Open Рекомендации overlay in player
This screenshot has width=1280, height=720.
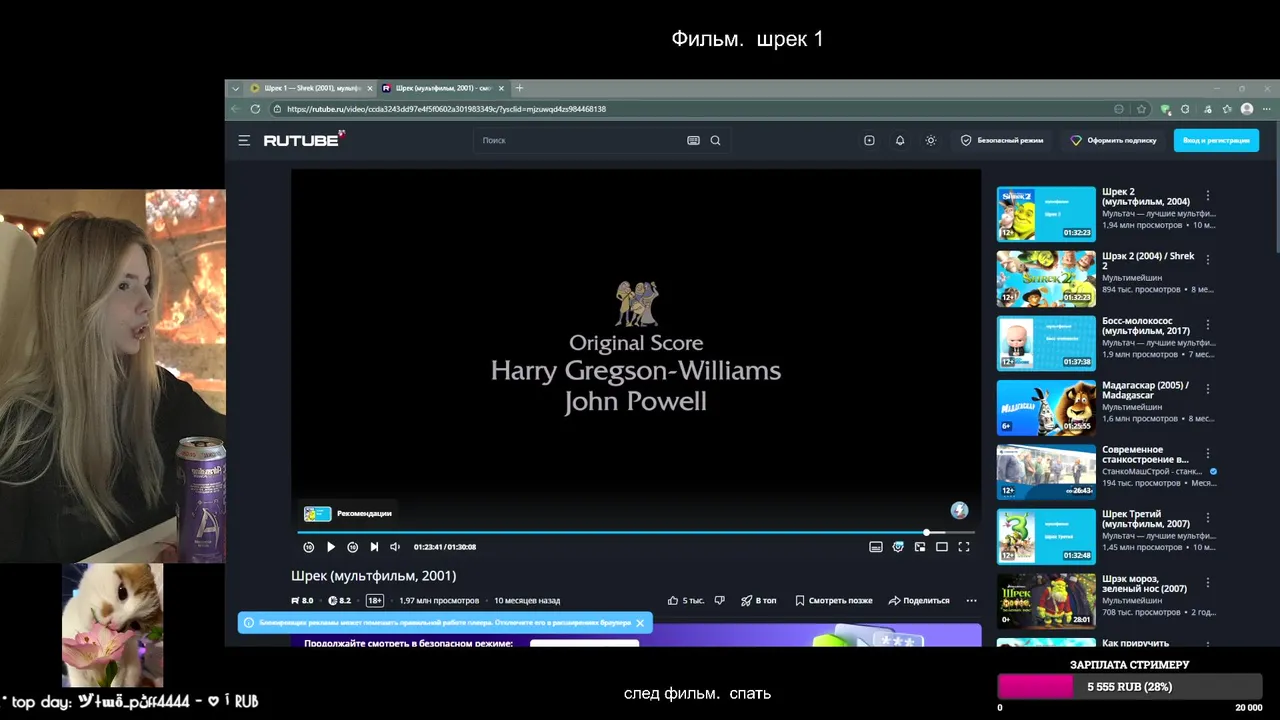tap(347, 514)
